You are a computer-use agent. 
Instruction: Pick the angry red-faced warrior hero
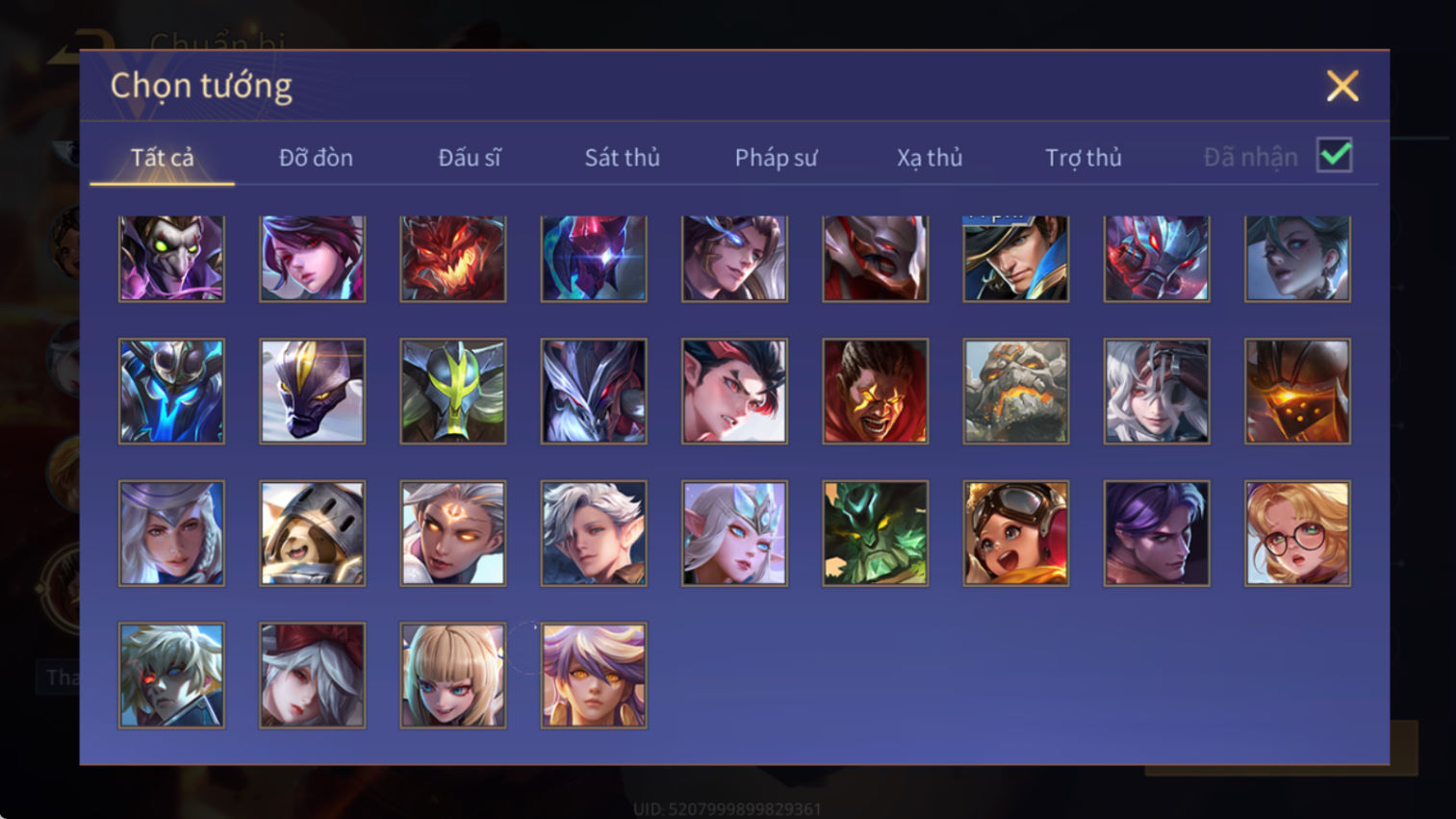[x=876, y=391]
